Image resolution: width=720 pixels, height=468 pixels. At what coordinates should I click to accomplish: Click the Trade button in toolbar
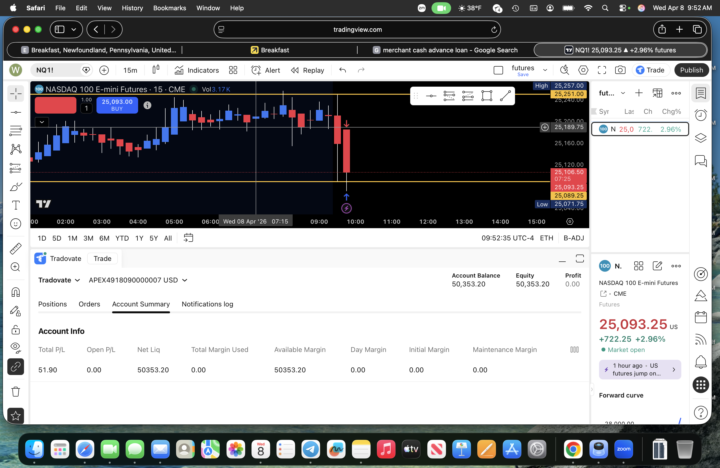pos(650,70)
